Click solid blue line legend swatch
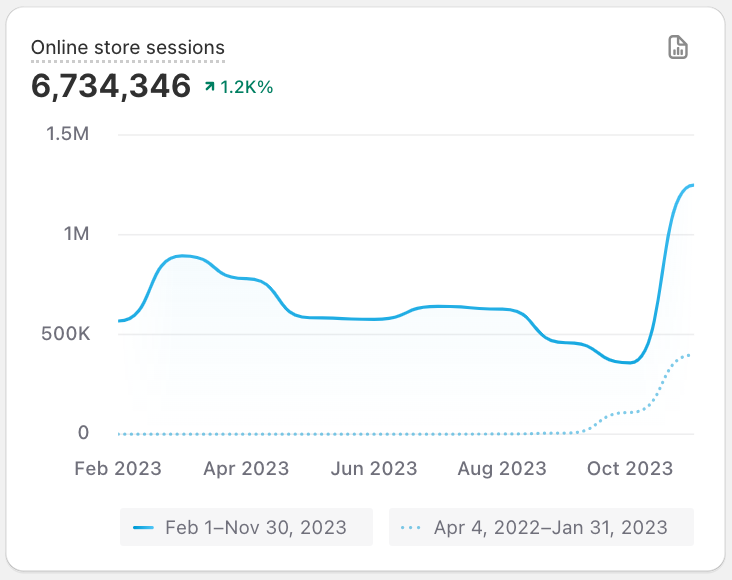This screenshot has height=580, width=732. 143,527
